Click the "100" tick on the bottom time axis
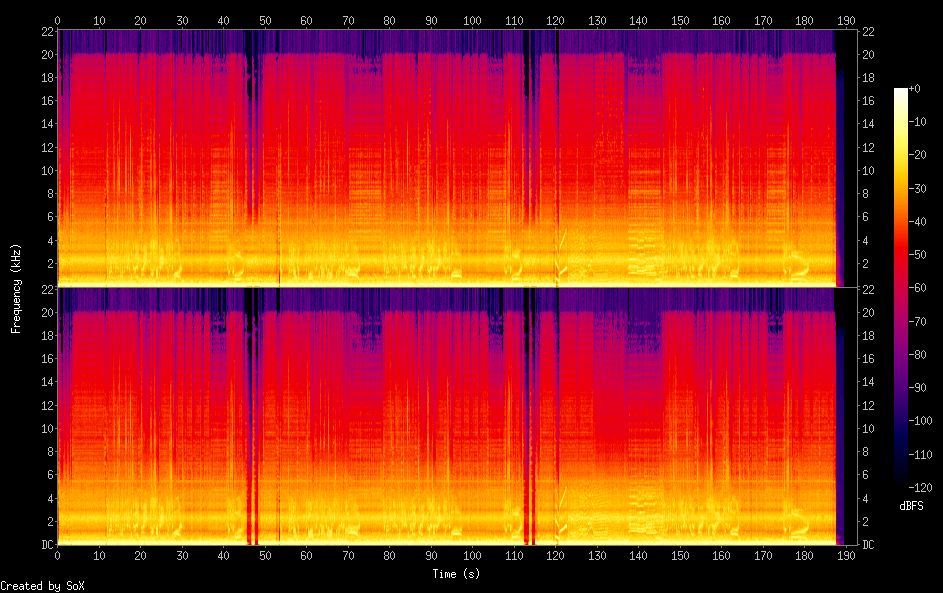Screen dimensions: 943x593 tap(472, 555)
